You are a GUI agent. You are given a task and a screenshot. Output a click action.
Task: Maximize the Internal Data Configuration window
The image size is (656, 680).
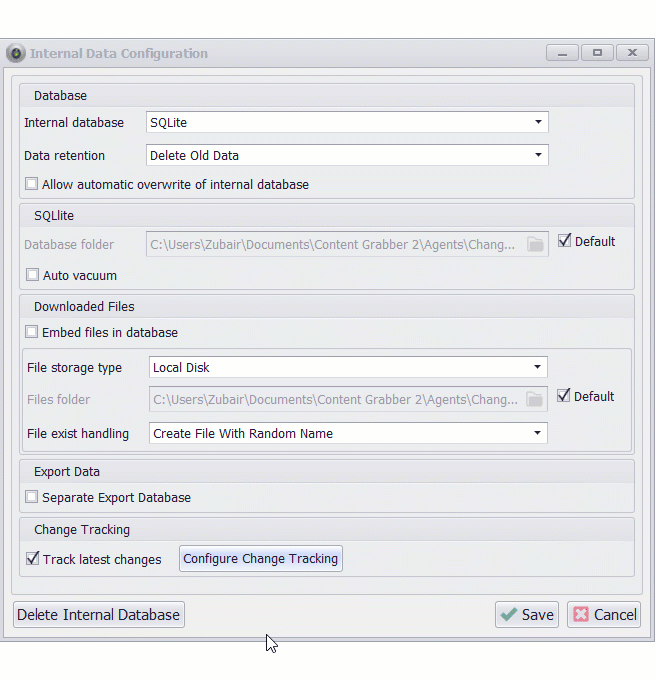[597, 53]
